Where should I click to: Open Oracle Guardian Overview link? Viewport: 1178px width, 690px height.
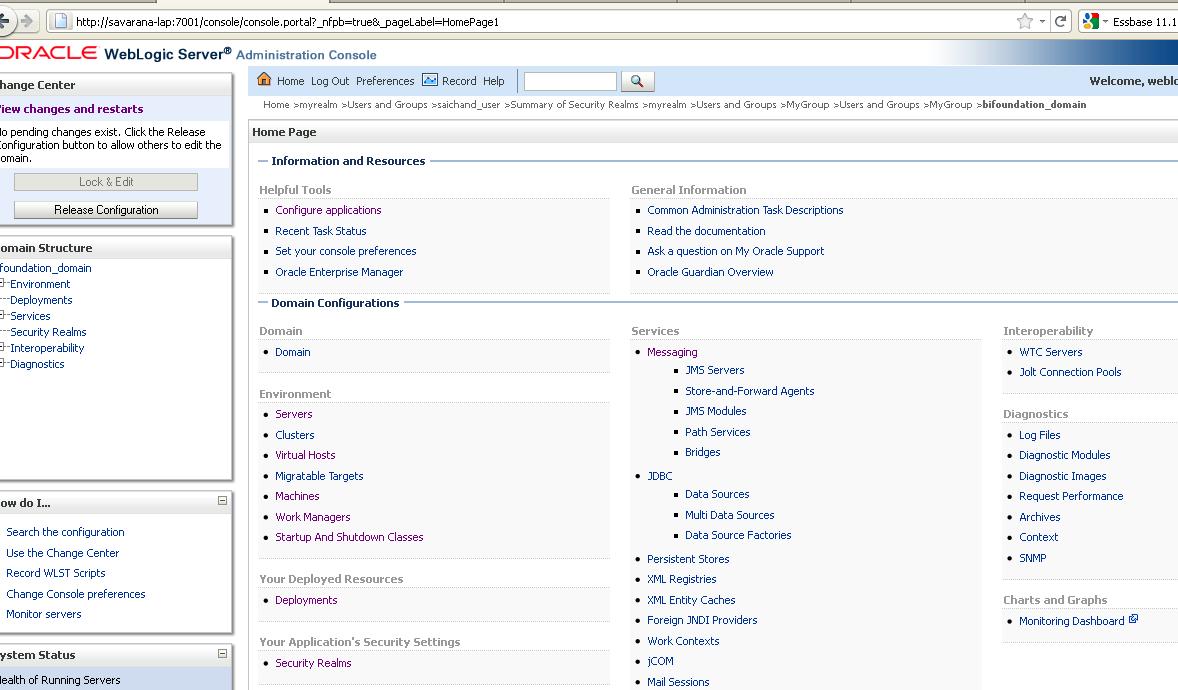(x=710, y=272)
